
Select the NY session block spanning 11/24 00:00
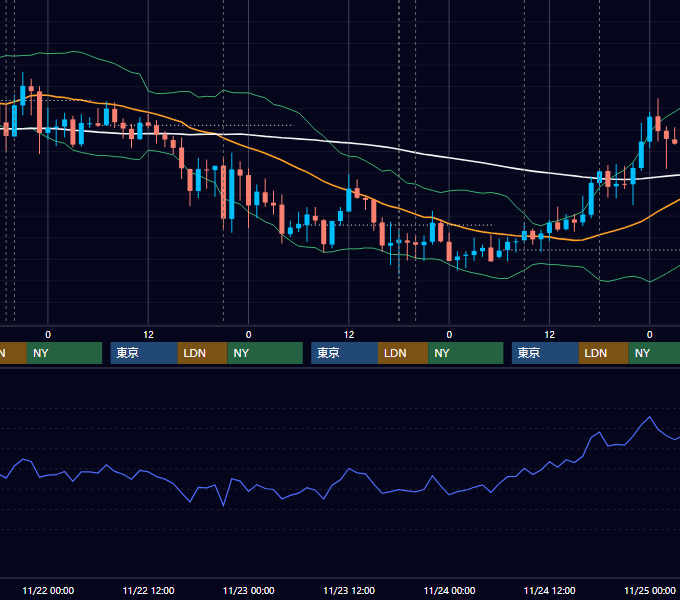tap(466, 353)
